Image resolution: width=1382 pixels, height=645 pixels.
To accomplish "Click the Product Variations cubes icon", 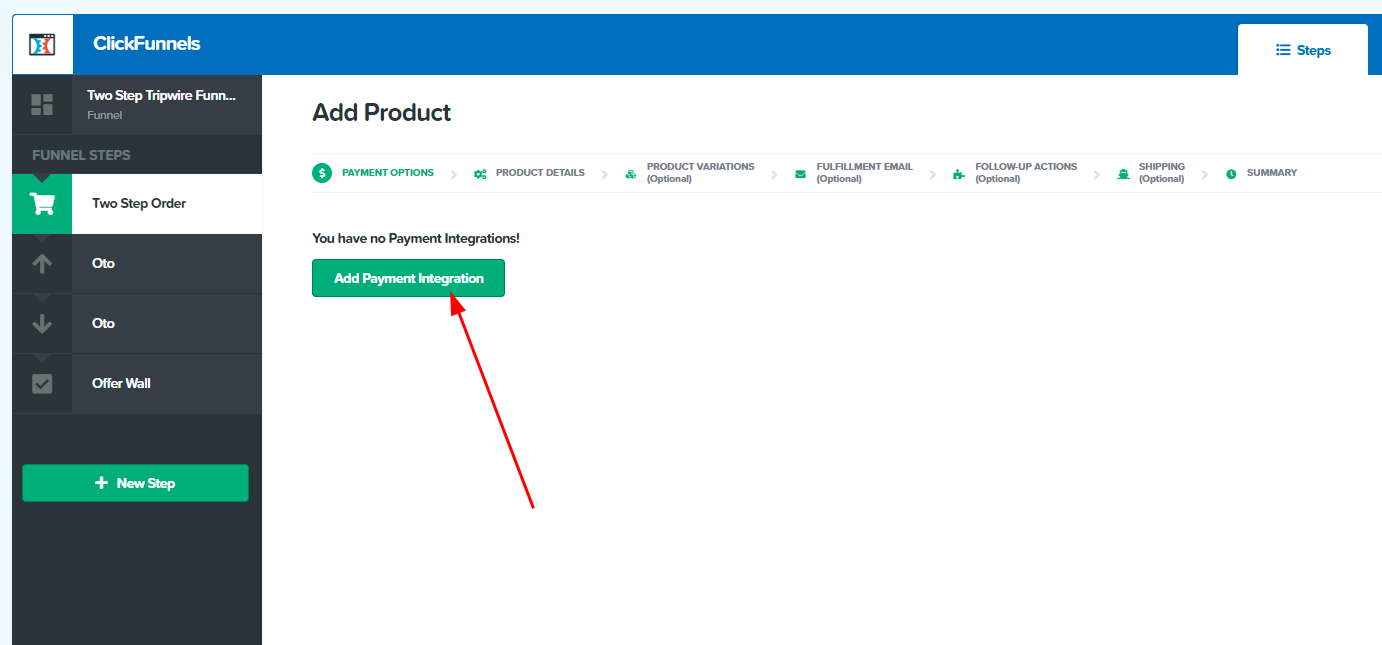I will click(x=631, y=174).
